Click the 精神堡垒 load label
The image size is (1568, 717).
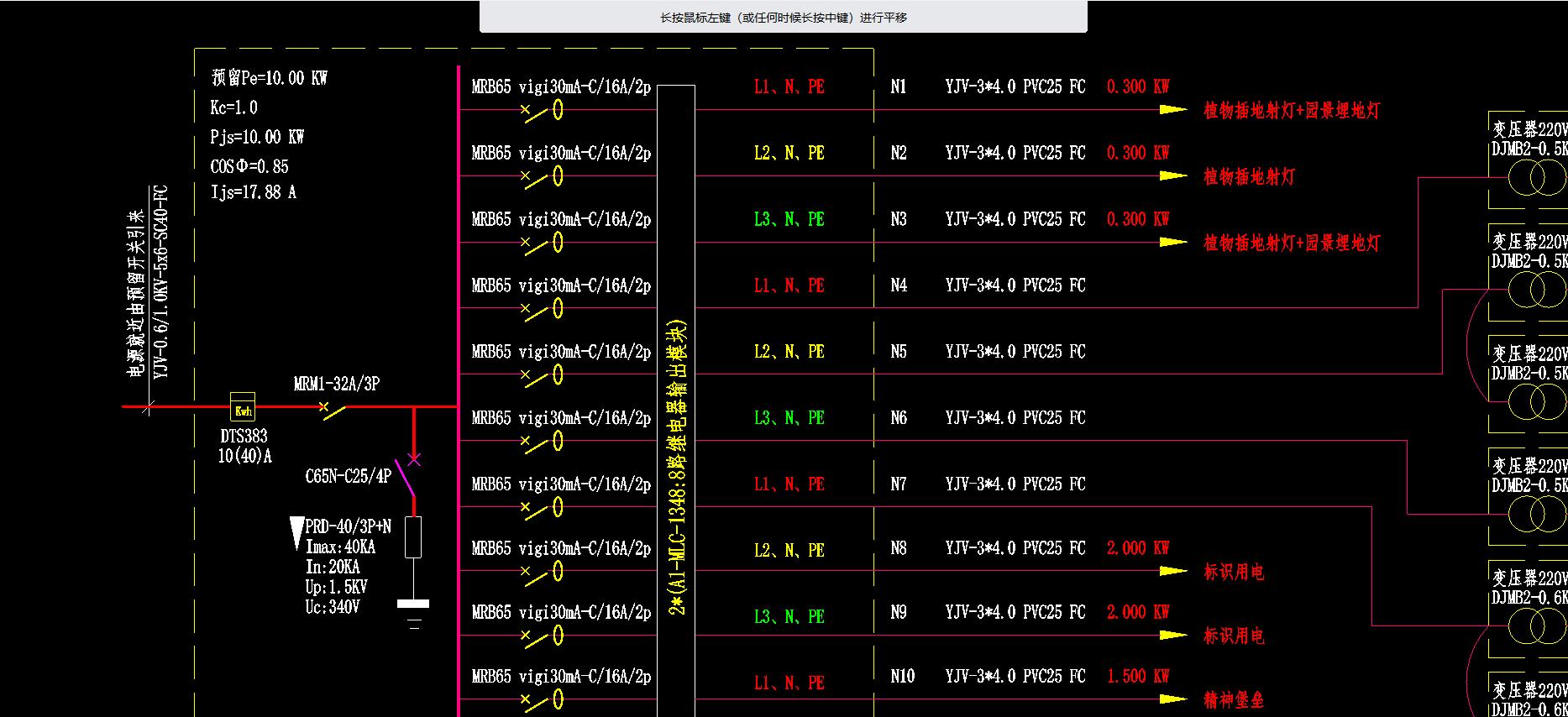(x=1234, y=700)
